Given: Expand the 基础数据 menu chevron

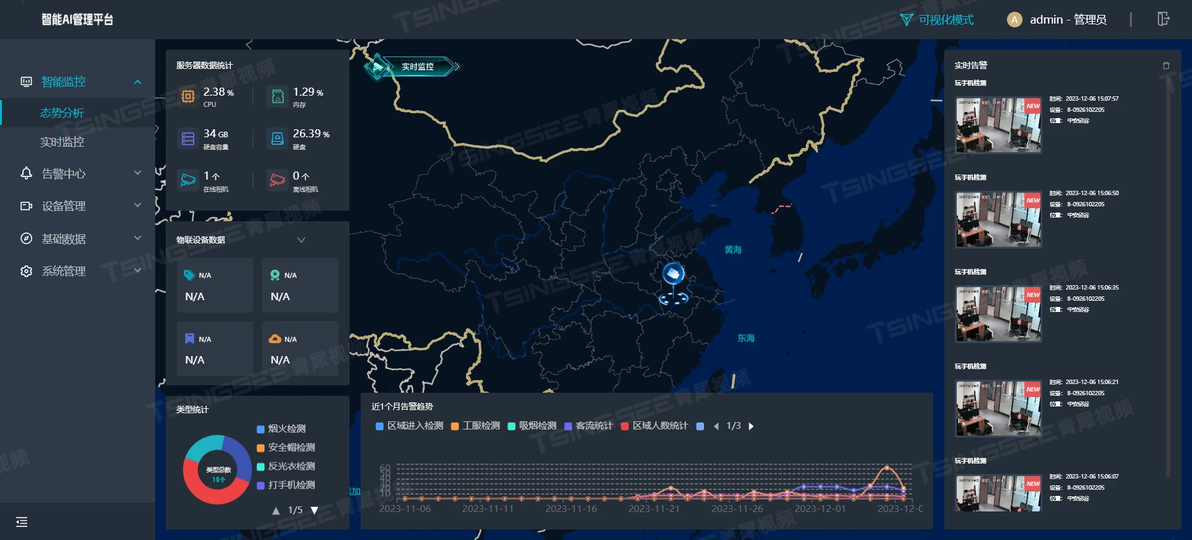Looking at the screenshot, I should click(x=138, y=238).
